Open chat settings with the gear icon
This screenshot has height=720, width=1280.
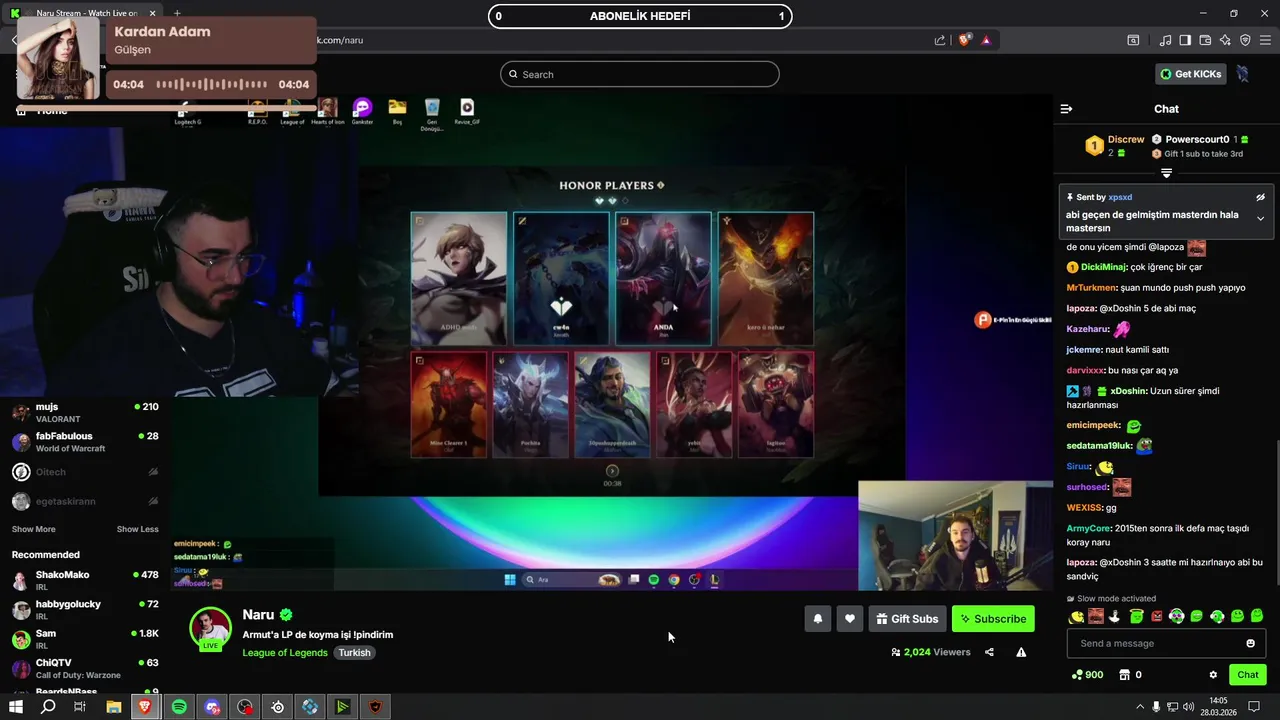pyautogui.click(x=1213, y=675)
